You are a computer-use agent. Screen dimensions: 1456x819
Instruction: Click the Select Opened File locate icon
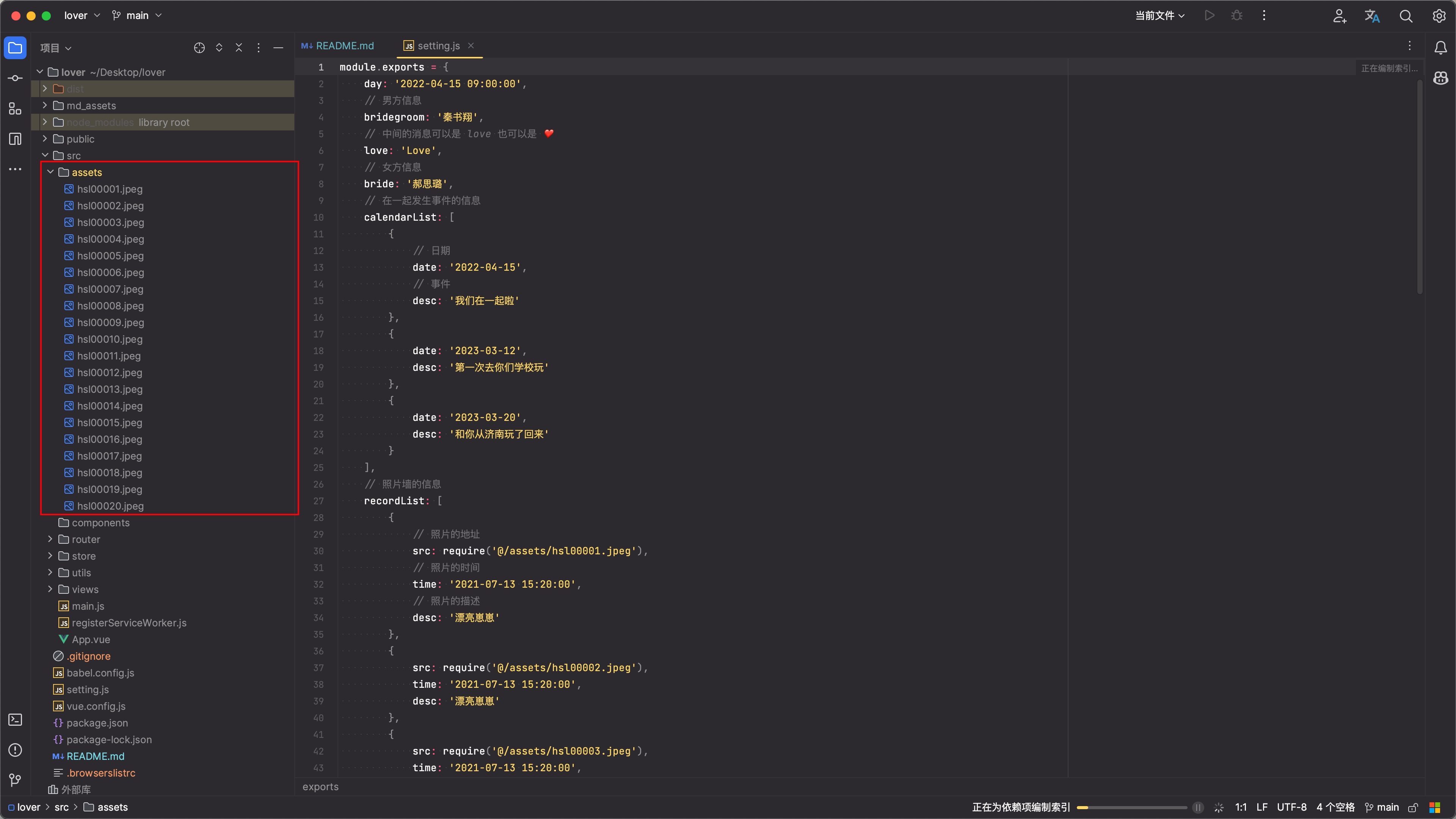tap(199, 48)
